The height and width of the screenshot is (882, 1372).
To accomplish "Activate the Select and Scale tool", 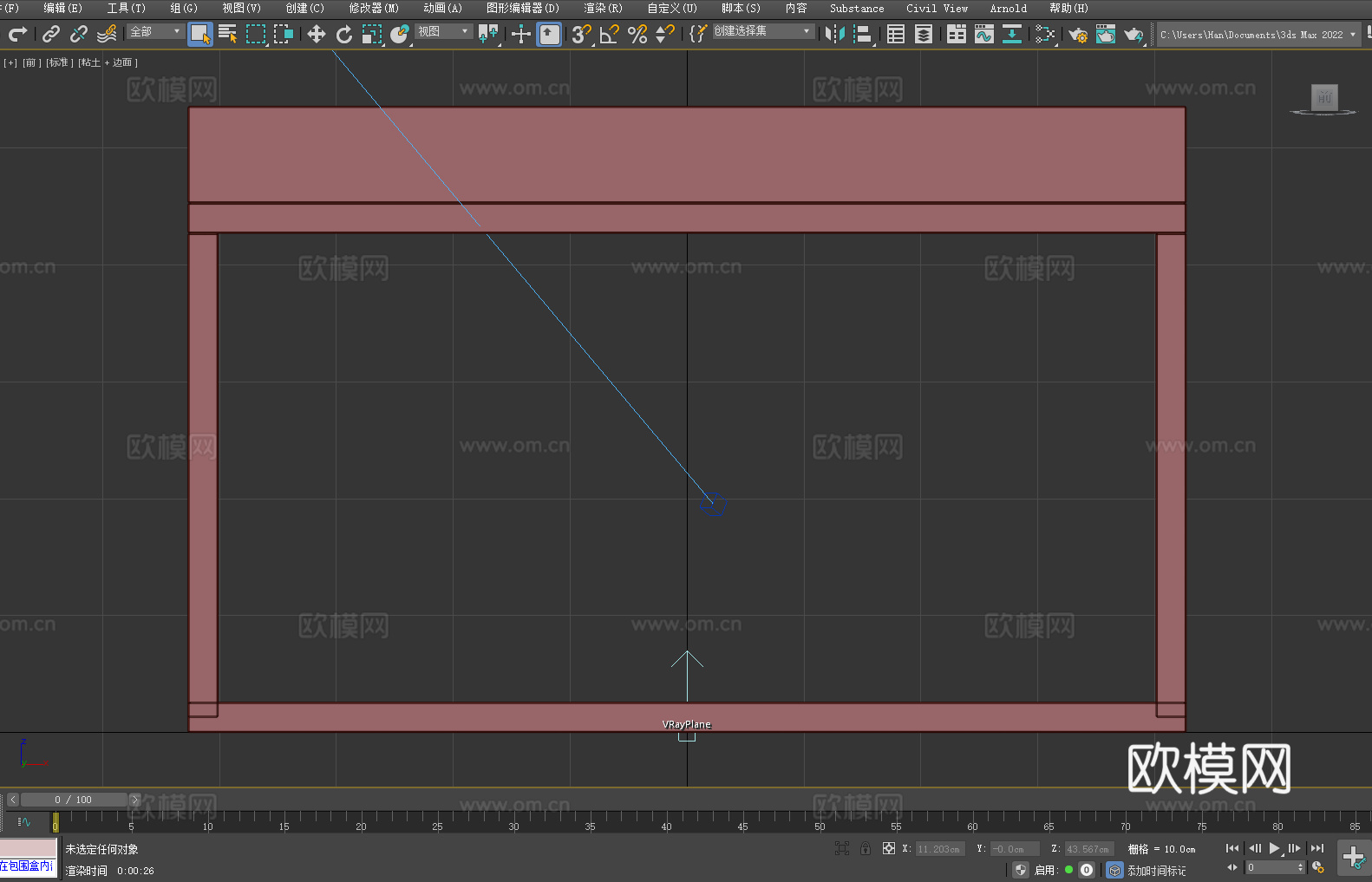I will 372,34.
